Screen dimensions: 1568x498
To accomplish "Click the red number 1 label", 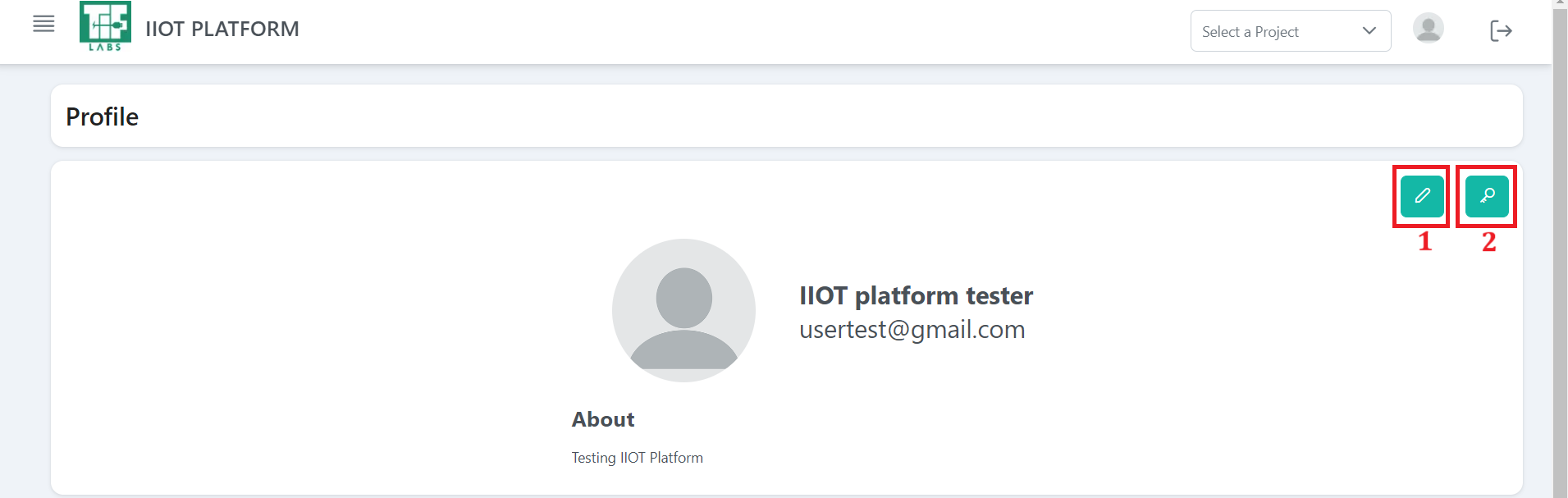I will pyautogui.click(x=1424, y=242).
